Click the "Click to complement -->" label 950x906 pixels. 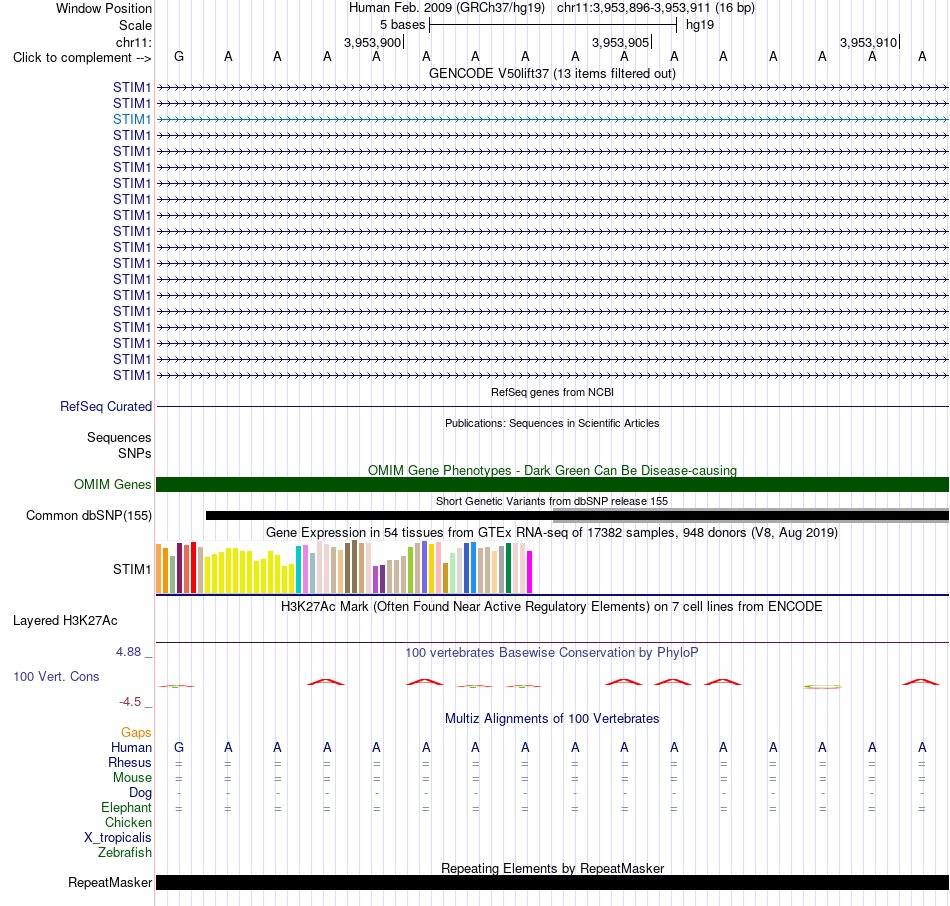(x=82, y=58)
